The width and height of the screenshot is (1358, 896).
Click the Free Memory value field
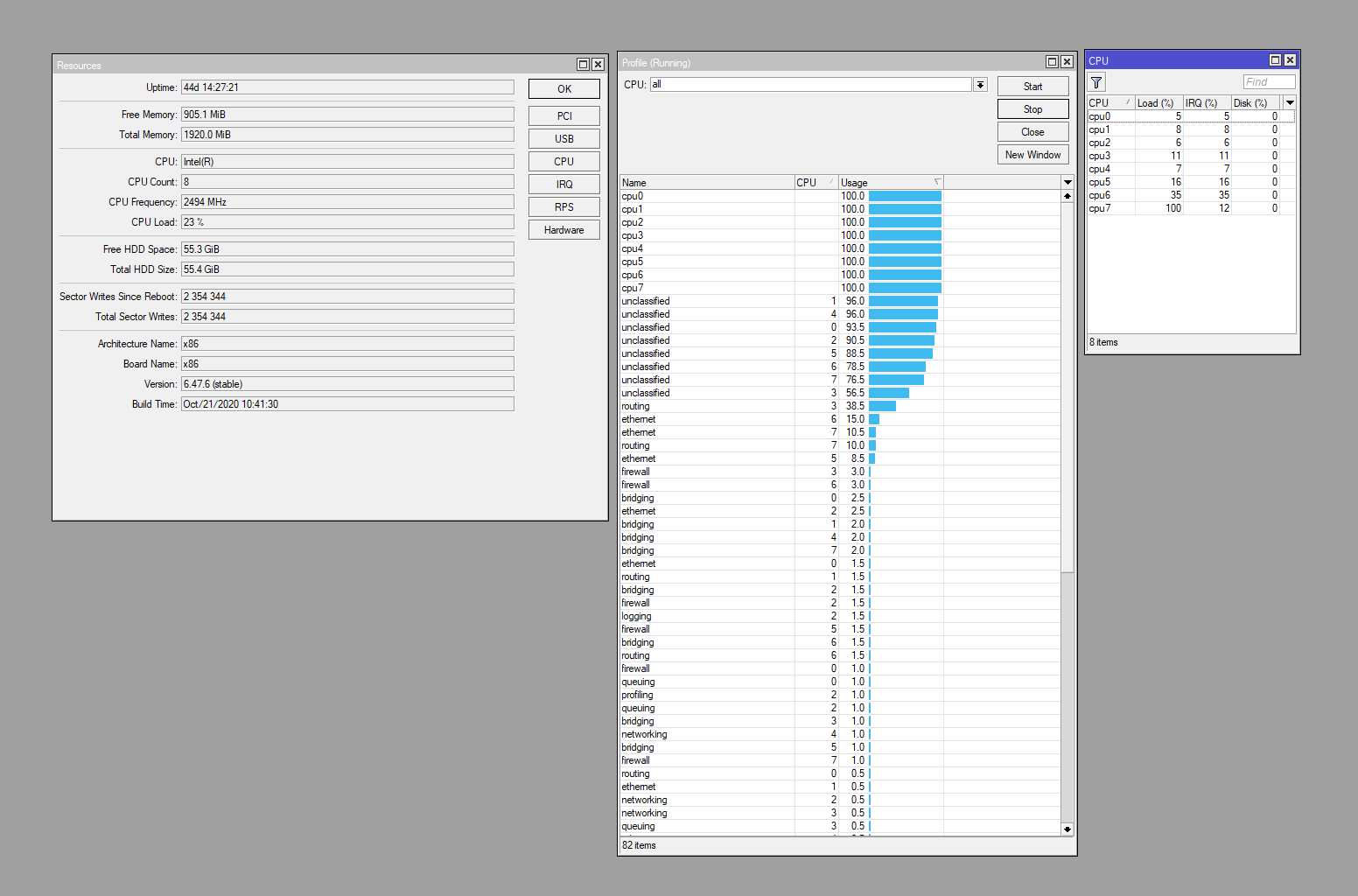click(347, 115)
